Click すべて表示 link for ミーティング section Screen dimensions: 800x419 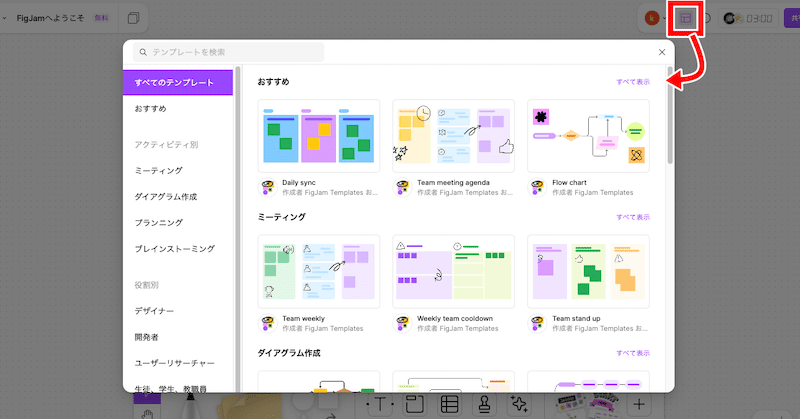(632, 217)
